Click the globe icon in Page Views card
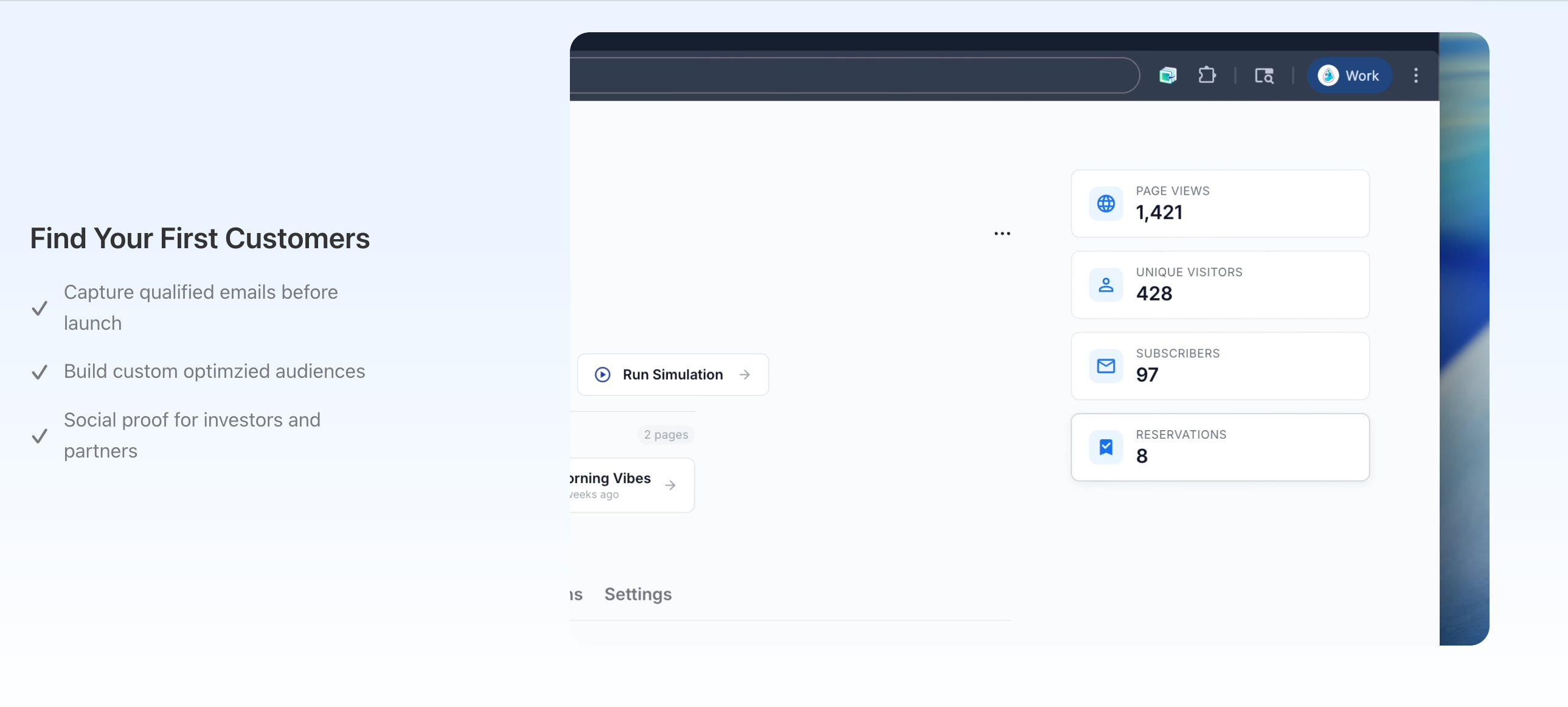The height and width of the screenshot is (707, 1568). click(x=1105, y=203)
